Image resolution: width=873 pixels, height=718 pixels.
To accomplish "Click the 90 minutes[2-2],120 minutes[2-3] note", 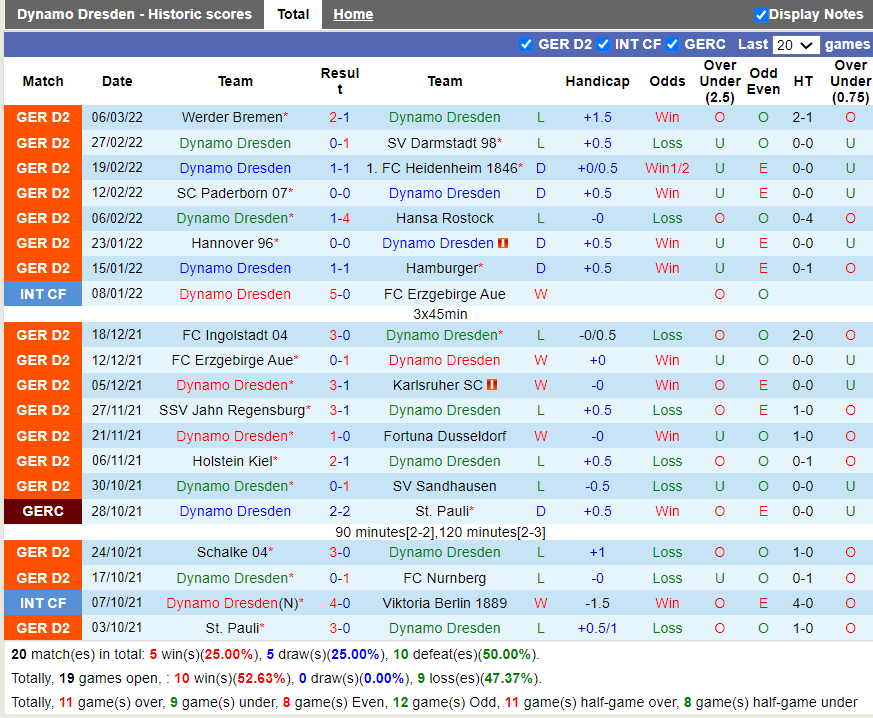I will tap(440, 532).
